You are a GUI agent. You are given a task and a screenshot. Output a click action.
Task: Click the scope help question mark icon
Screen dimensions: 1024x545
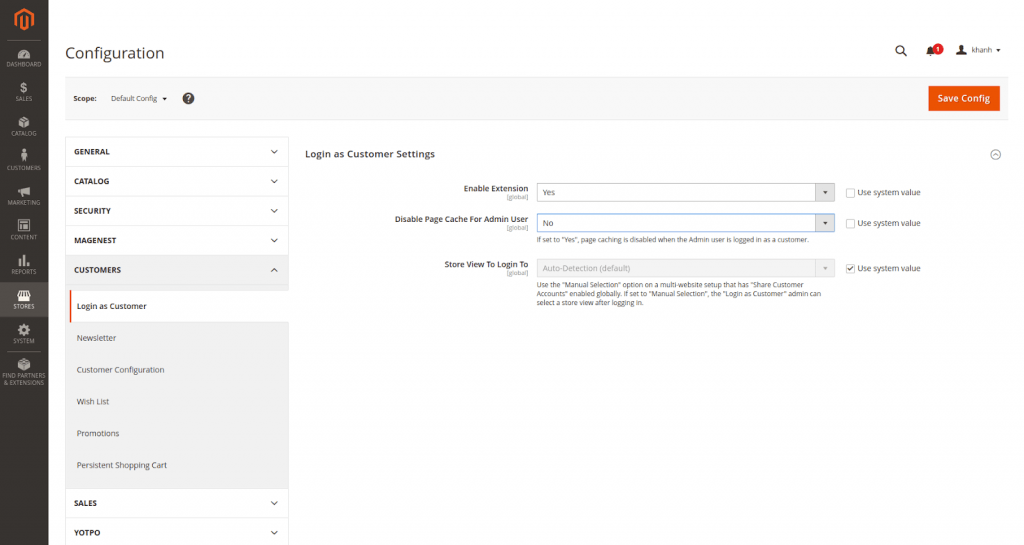tap(188, 99)
